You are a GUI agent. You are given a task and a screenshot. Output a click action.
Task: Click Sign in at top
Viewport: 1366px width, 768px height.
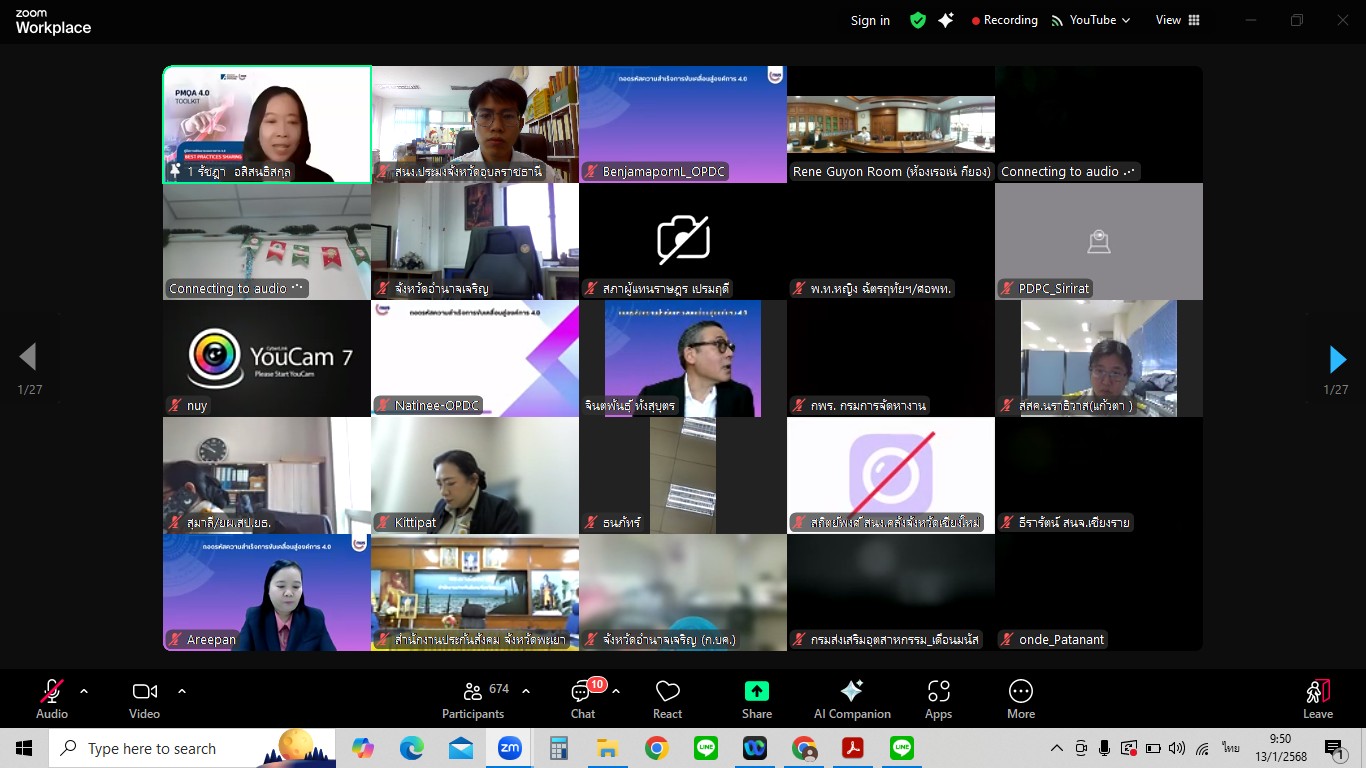click(870, 20)
